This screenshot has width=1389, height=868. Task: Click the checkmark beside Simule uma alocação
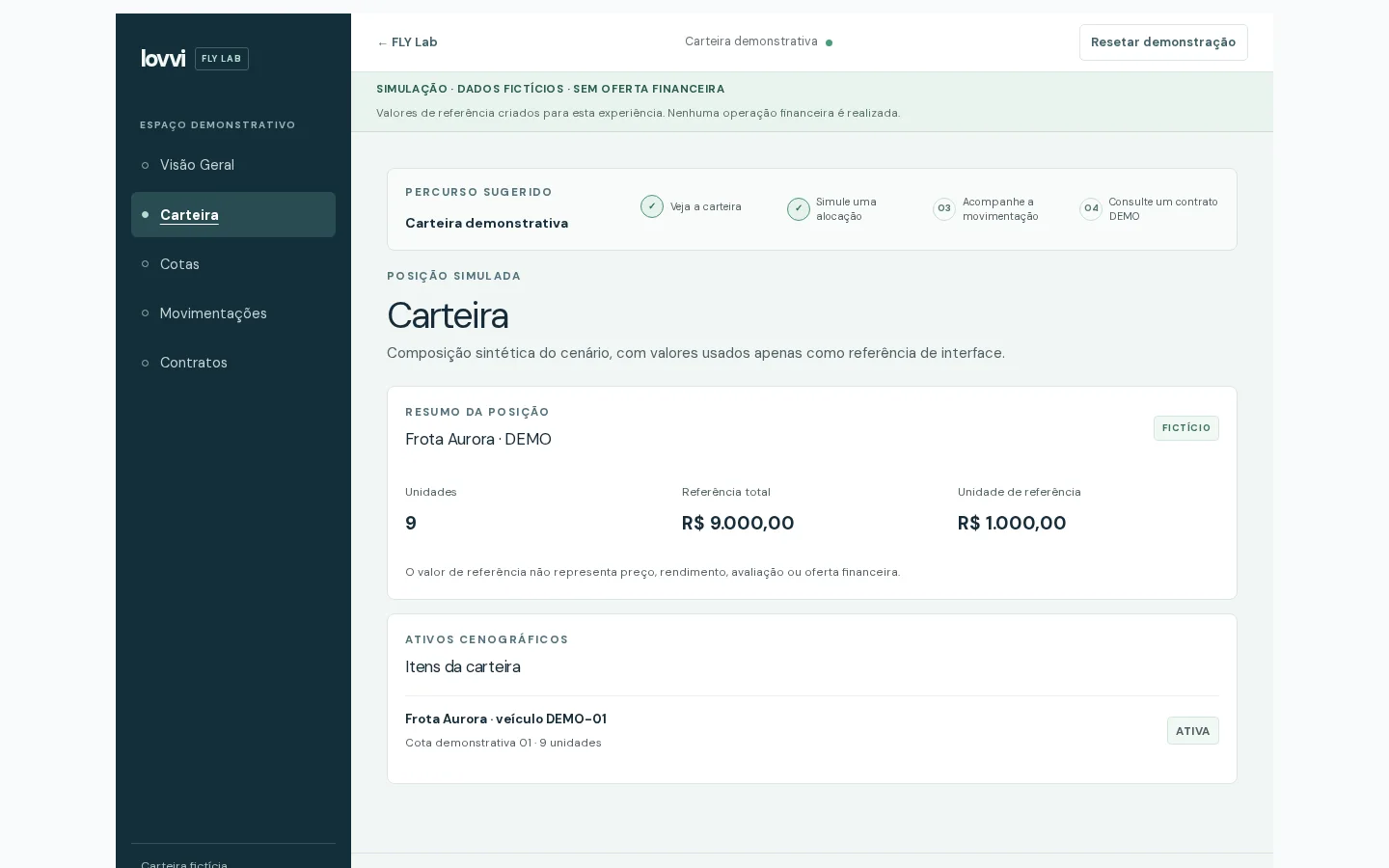pos(799,209)
